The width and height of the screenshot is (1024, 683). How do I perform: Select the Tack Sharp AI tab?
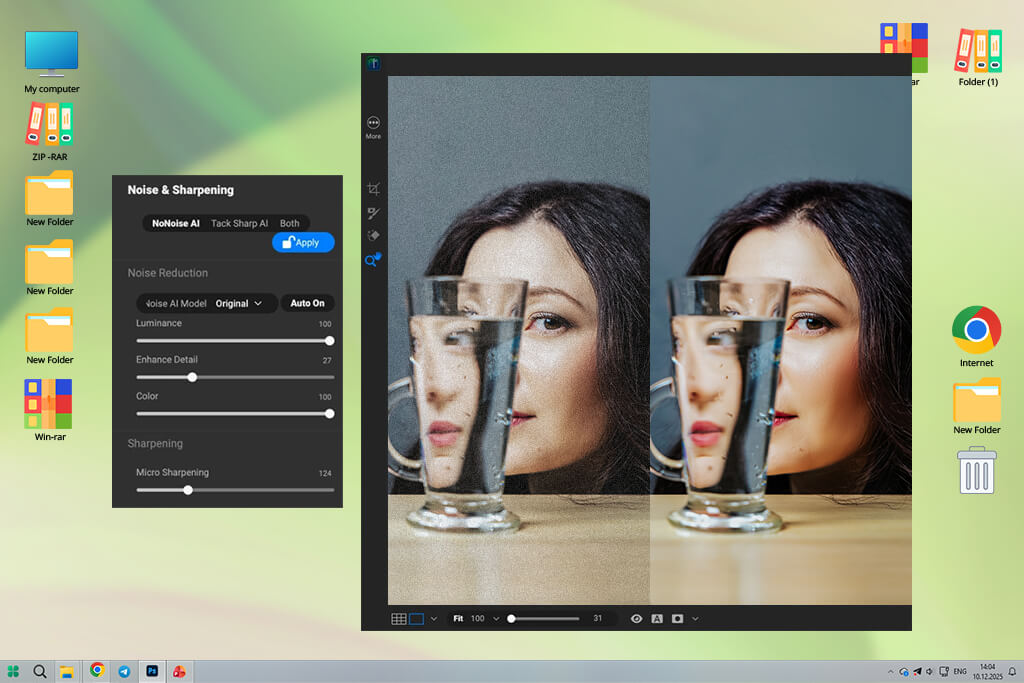(x=239, y=223)
